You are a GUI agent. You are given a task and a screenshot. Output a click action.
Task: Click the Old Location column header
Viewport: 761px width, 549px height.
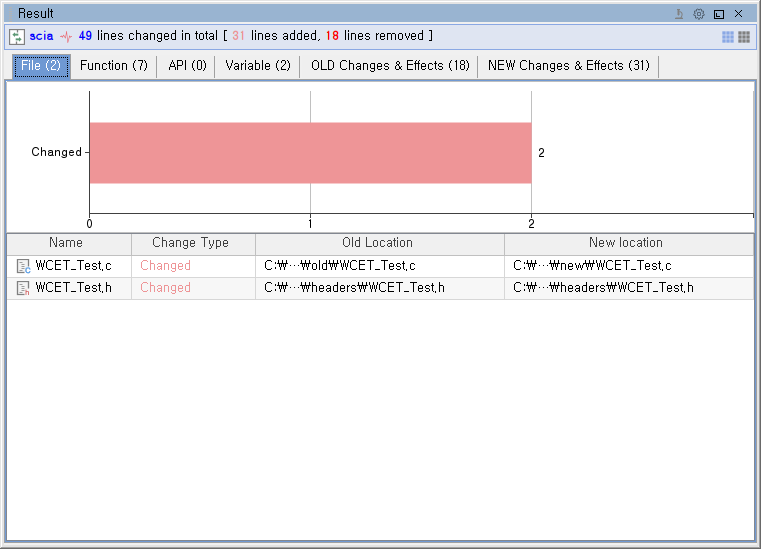coord(377,243)
